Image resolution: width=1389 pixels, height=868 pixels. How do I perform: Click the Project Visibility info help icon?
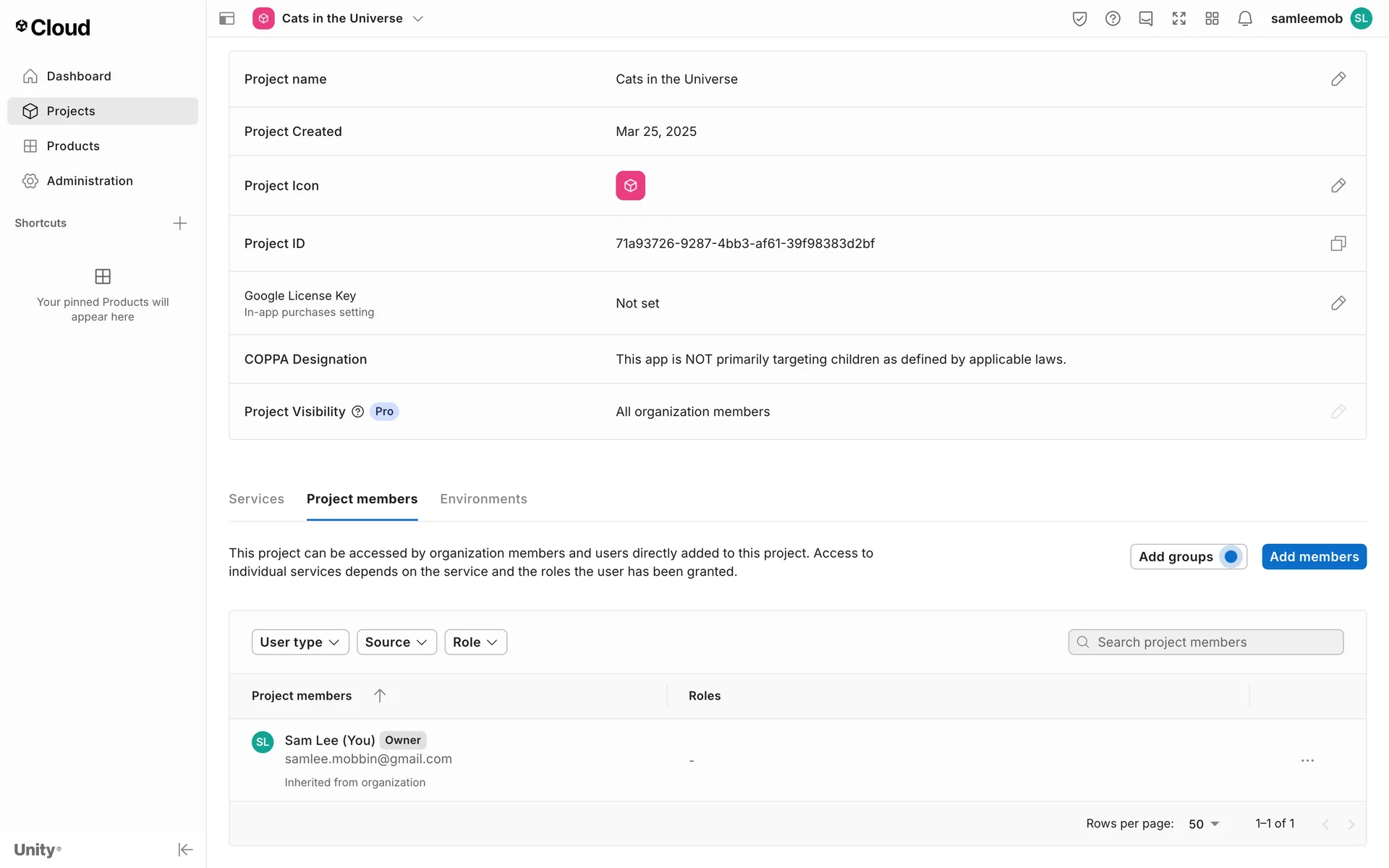pos(357,412)
